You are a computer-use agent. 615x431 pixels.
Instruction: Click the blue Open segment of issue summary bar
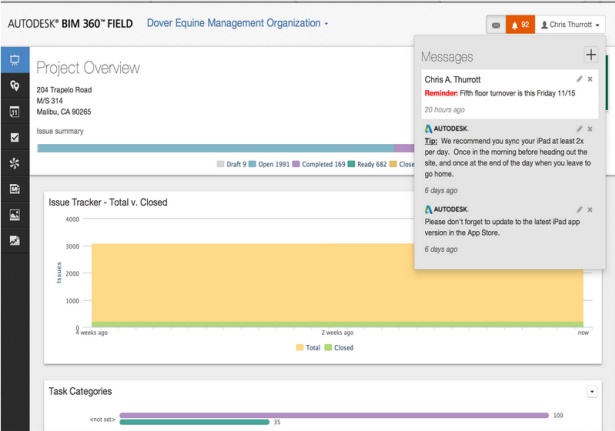click(x=216, y=148)
